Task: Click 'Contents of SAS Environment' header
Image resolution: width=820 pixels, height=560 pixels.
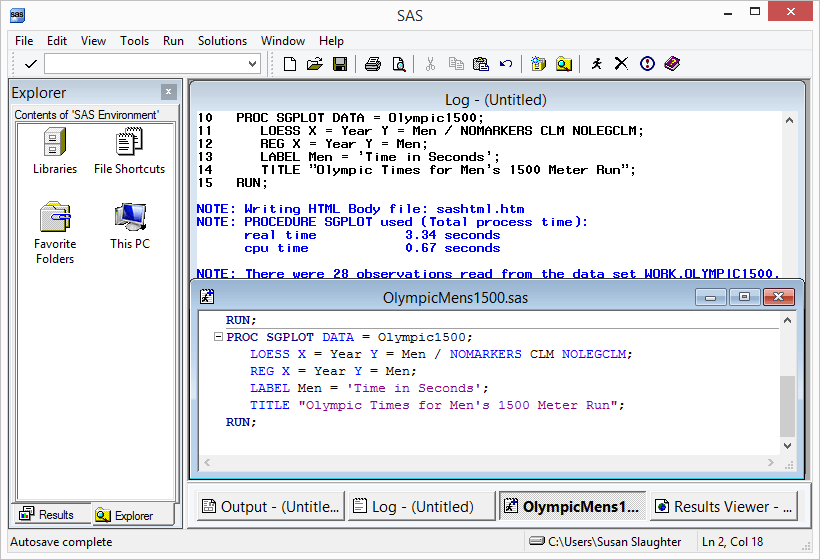Action: point(87,115)
